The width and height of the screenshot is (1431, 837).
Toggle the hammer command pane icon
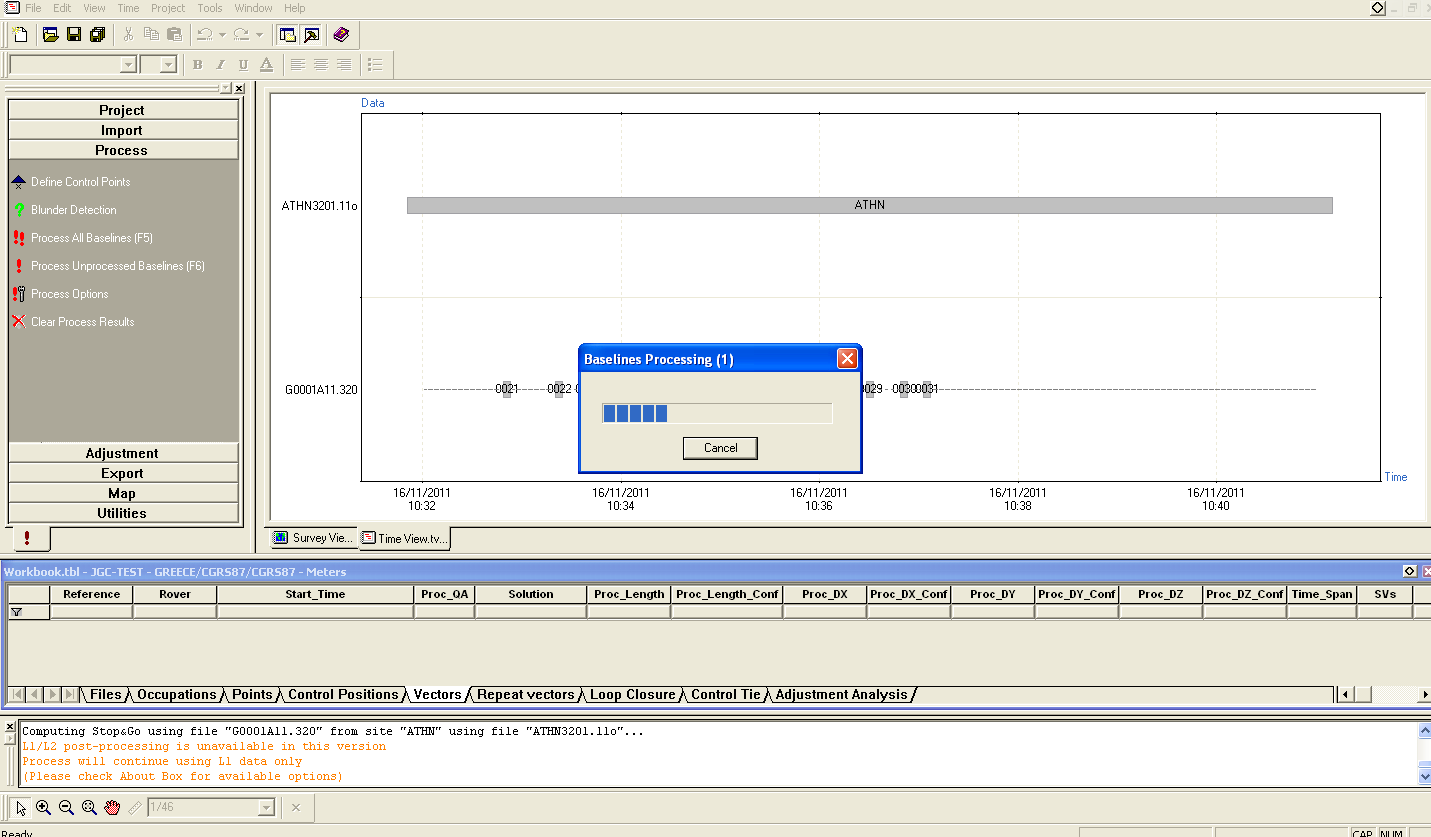(311, 35)
